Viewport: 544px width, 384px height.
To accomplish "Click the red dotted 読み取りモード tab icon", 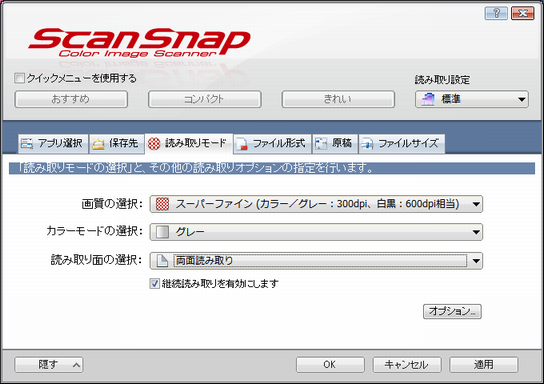I will pos(154,143).
